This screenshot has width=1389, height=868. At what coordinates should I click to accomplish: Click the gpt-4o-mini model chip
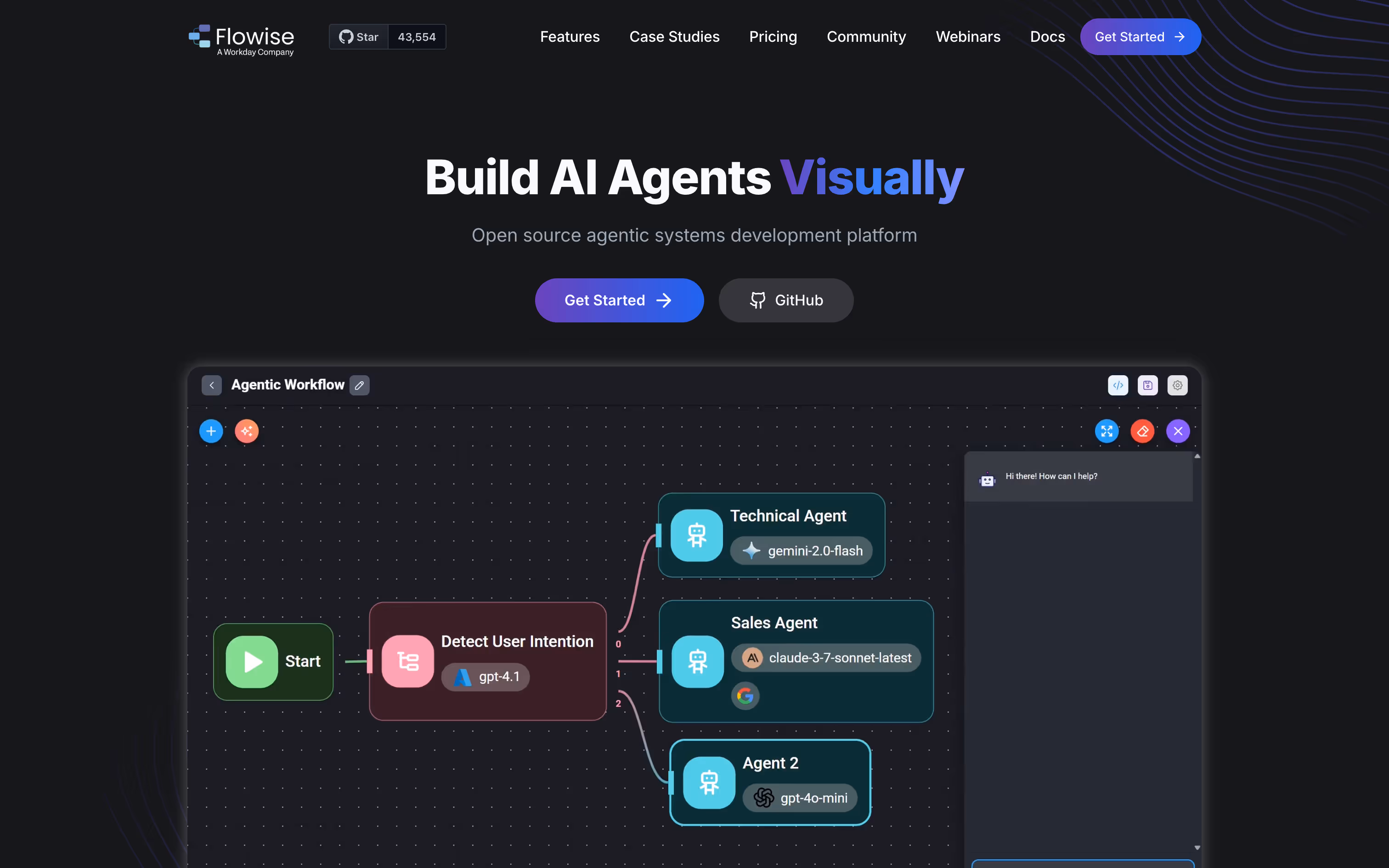coord(800,798)
